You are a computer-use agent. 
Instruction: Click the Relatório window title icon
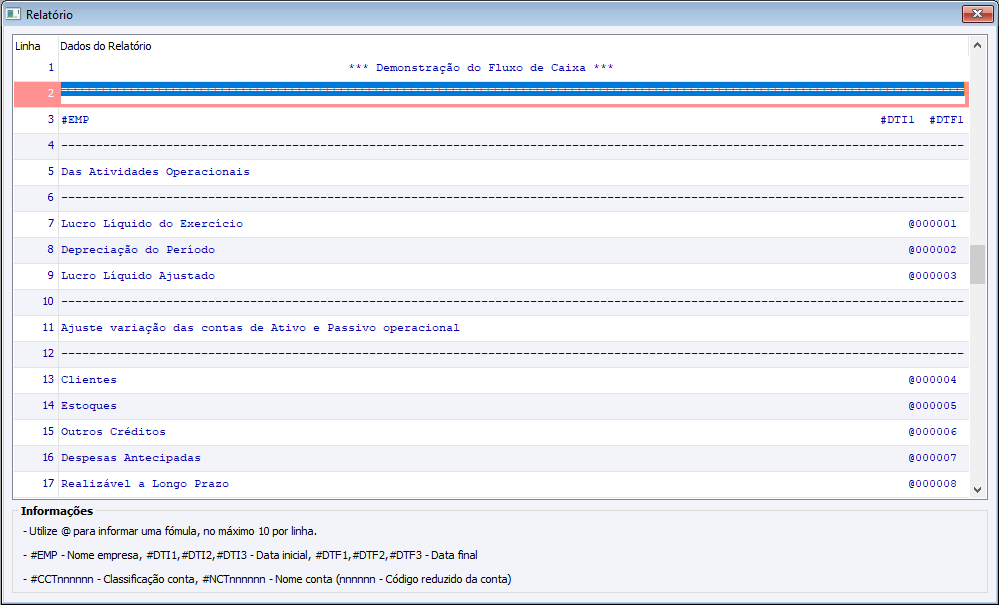13,14
